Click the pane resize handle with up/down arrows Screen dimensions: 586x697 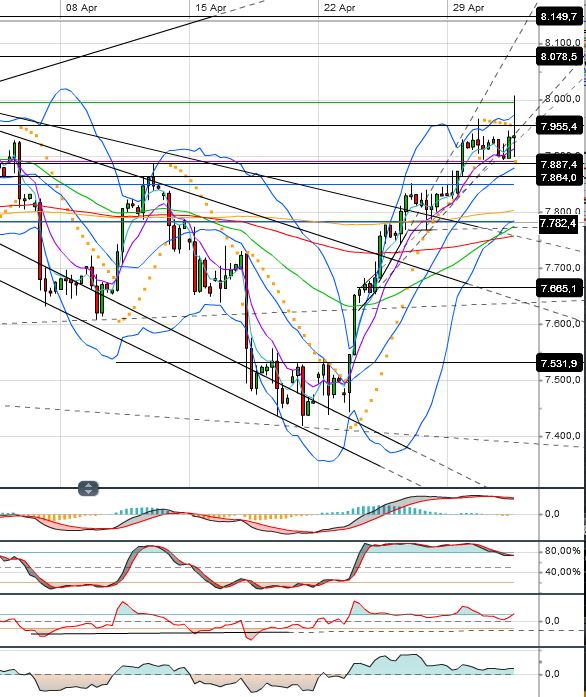[x=88, y=489]
